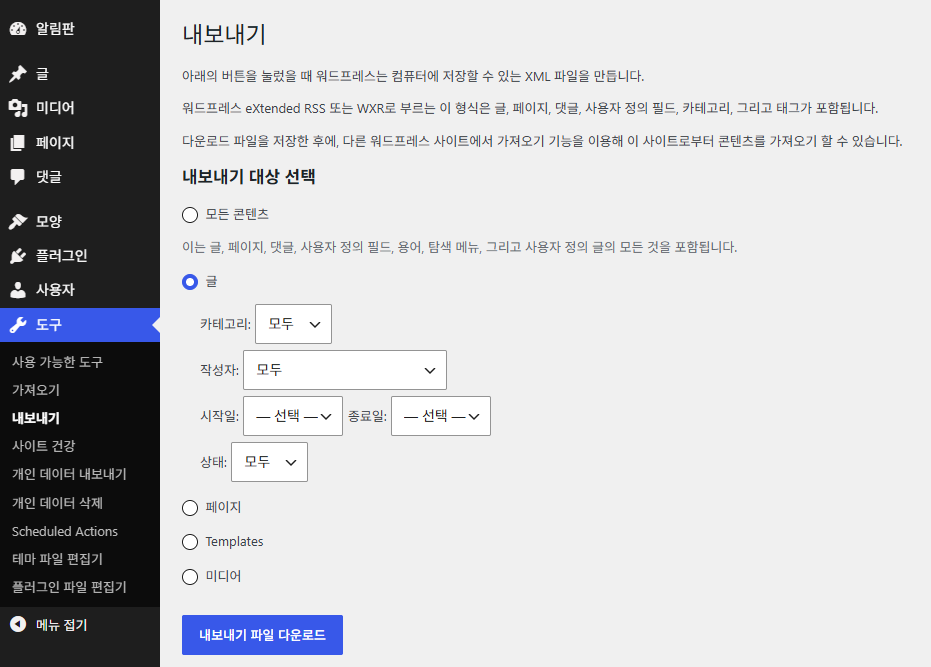Open the 미디어 menu label in the sidebar
The width and height of the screenshot is (931, 667).
55,108
